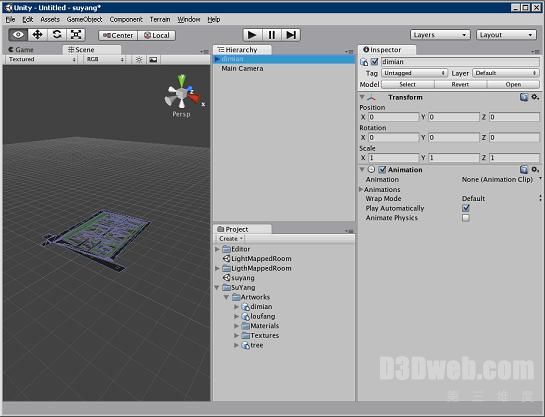Toggle scene lighting sun icon
This screenshot has width=545, height=417.
tap(139, 60)
